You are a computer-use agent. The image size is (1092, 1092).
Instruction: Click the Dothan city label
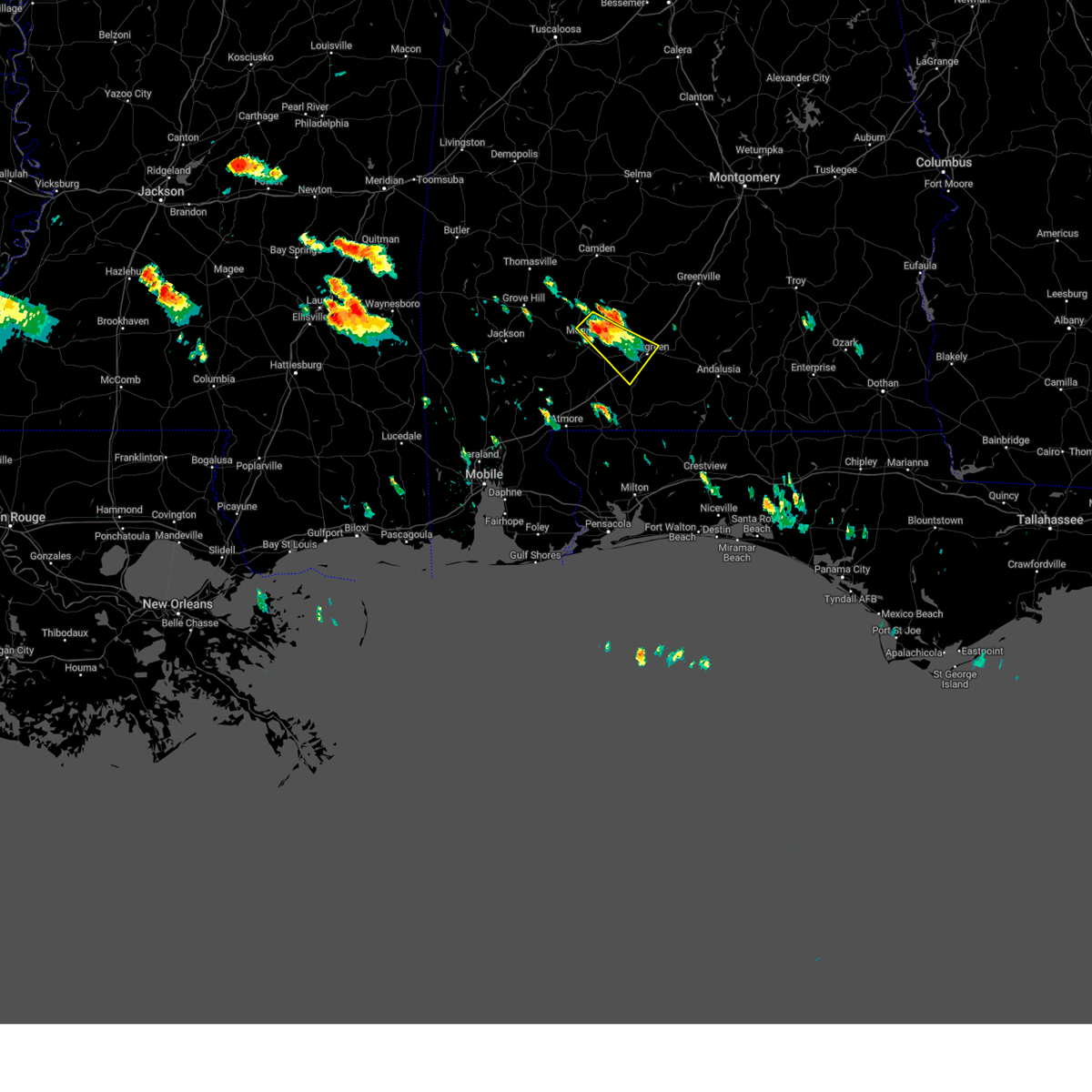[883, 383]
